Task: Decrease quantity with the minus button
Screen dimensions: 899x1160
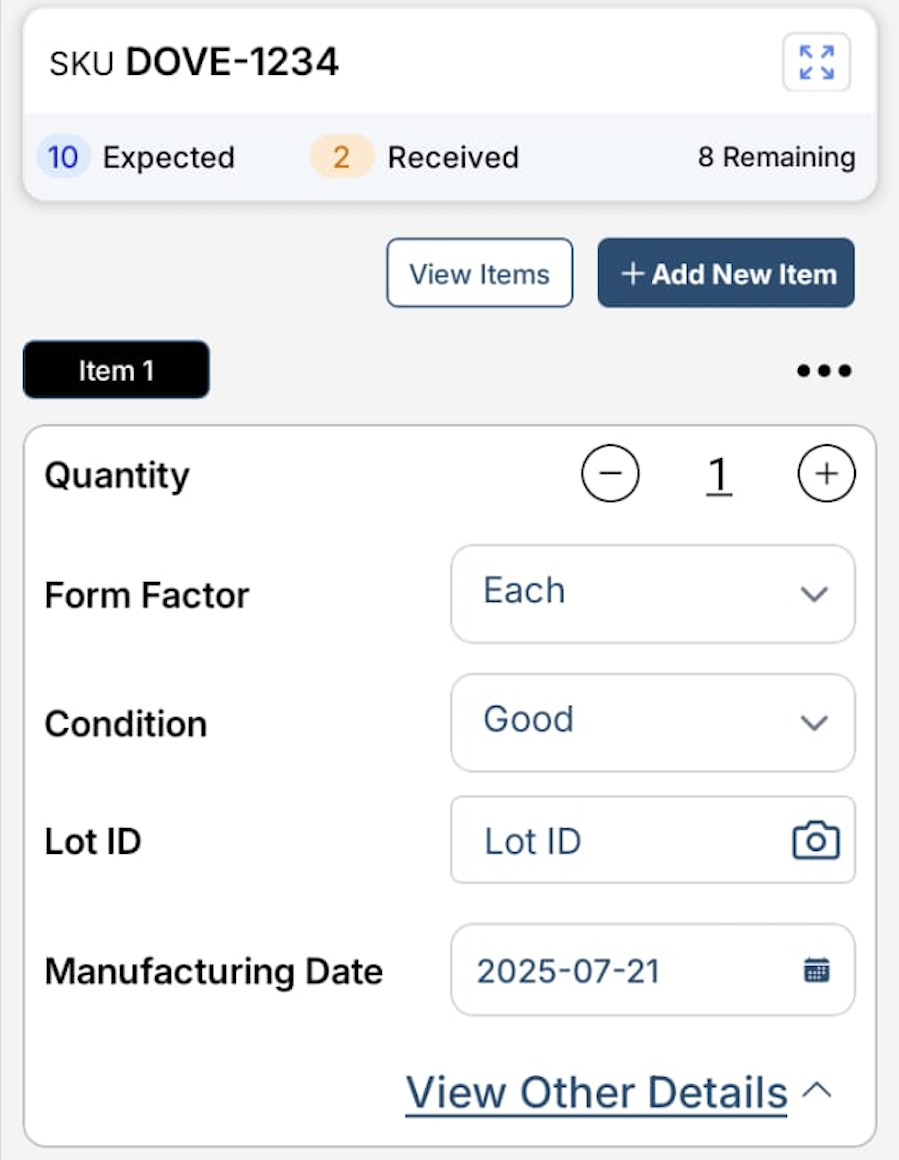Action: [x=610, y=474]
